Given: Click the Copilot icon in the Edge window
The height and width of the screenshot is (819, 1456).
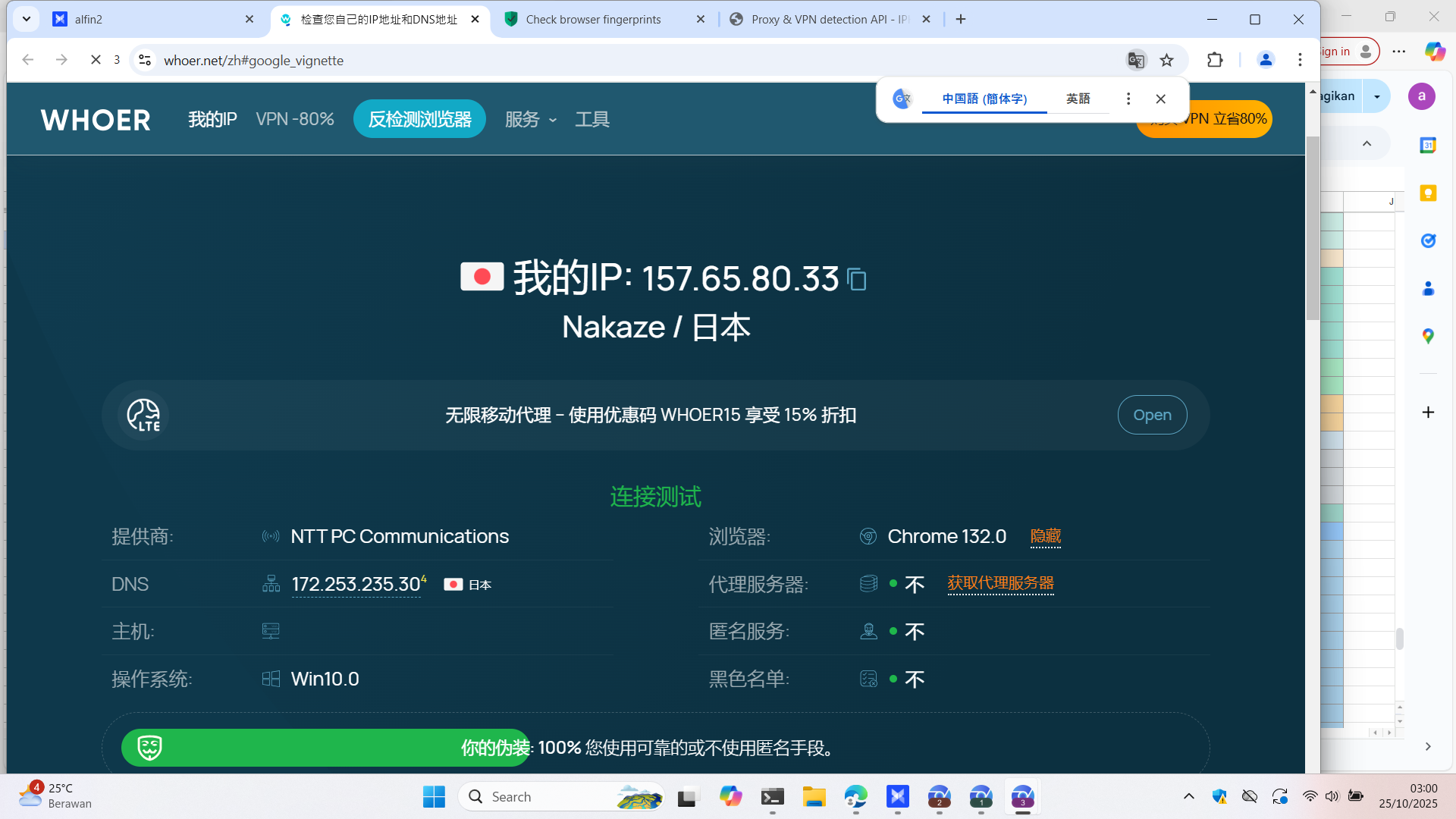Looking at the screenshot, I should (x=1435, y=51).
